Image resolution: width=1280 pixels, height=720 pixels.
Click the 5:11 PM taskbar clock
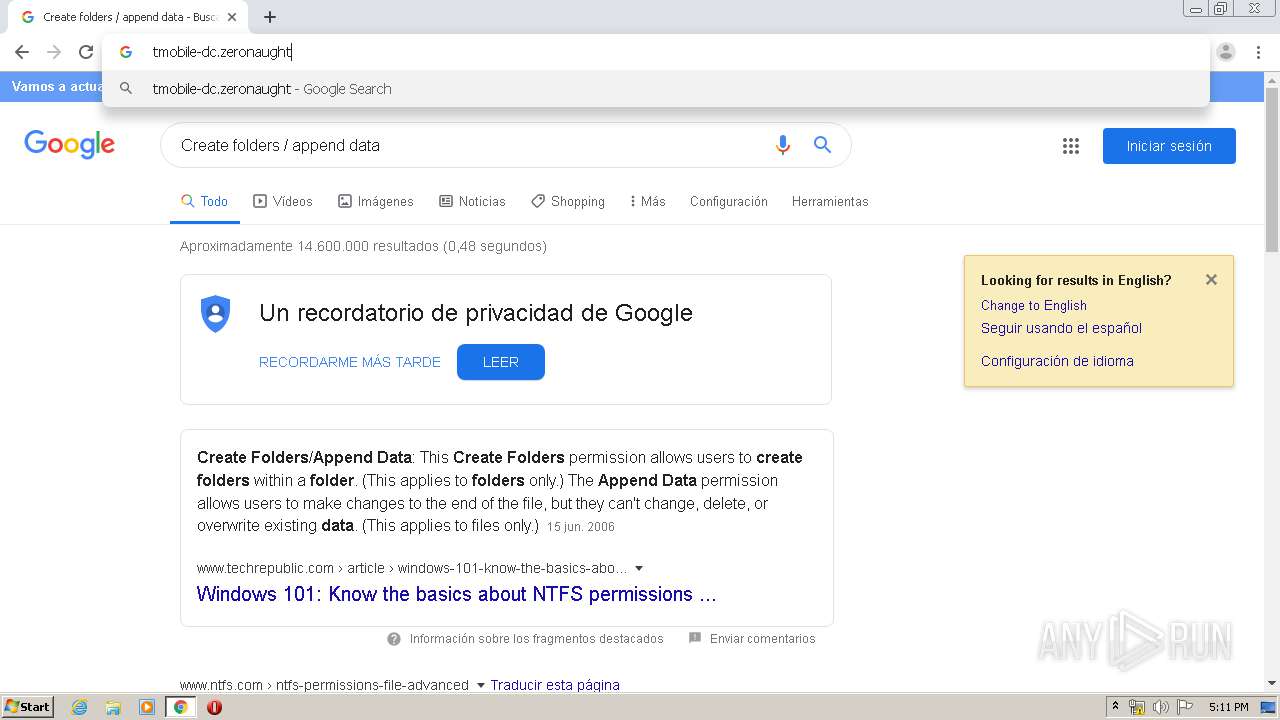pyautogui.click(x=1228, y=707)
